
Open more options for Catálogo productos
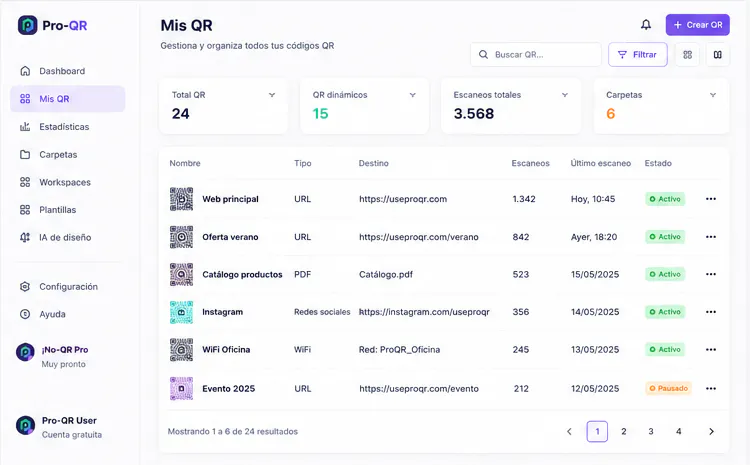click(x=711, y=274)
